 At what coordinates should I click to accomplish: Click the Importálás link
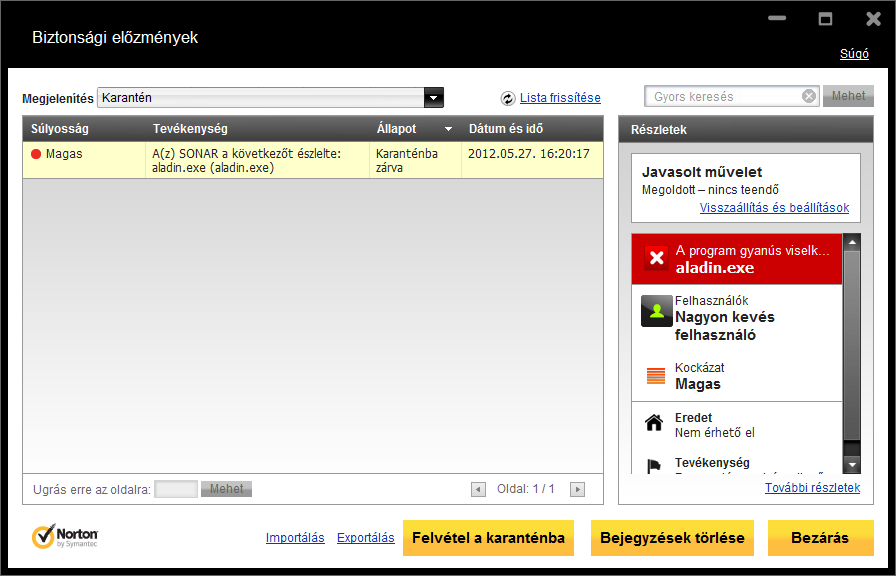pyautogui.click(x=295, y=538)
